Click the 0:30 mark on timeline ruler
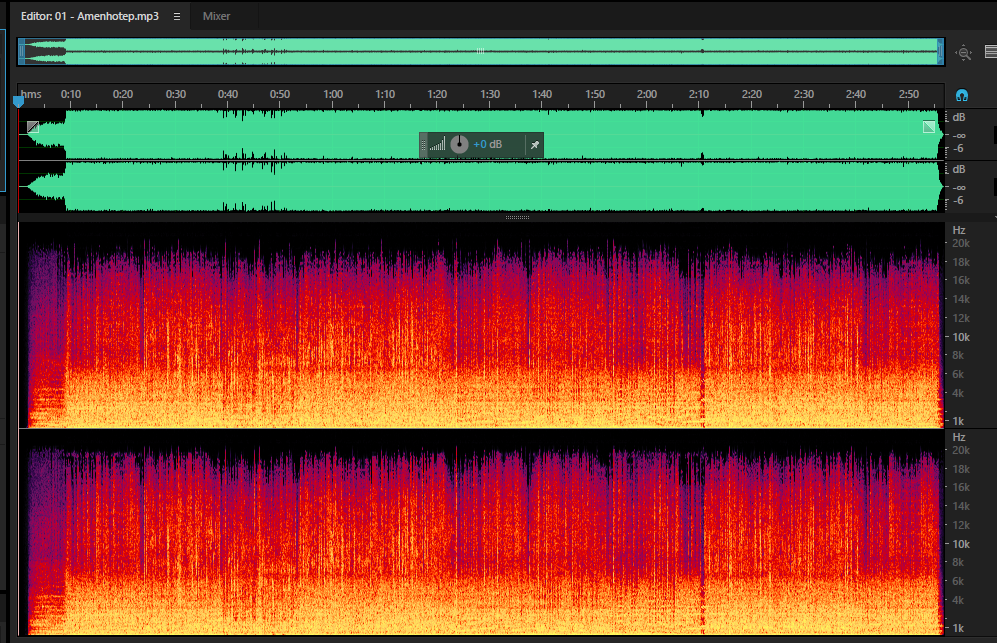The width and height of the screenshot is (997, 643). click(175, 94)
